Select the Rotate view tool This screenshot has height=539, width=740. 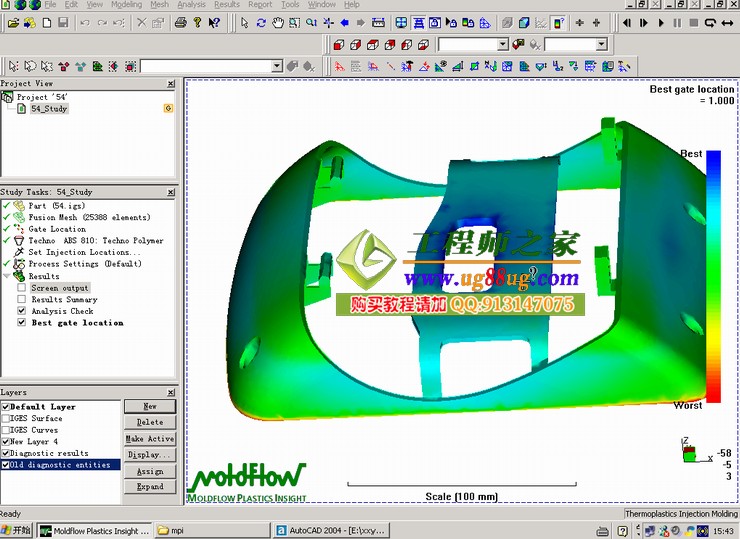tap(261, 23)
